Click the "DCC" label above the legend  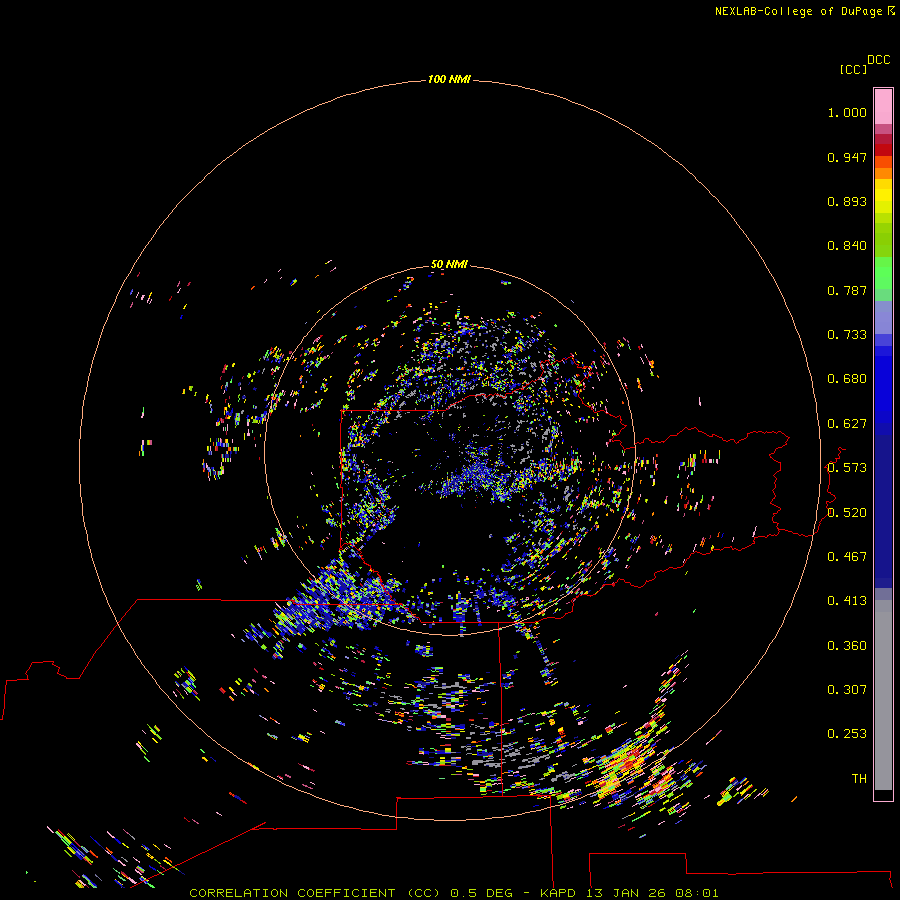[x=879, y=60]
